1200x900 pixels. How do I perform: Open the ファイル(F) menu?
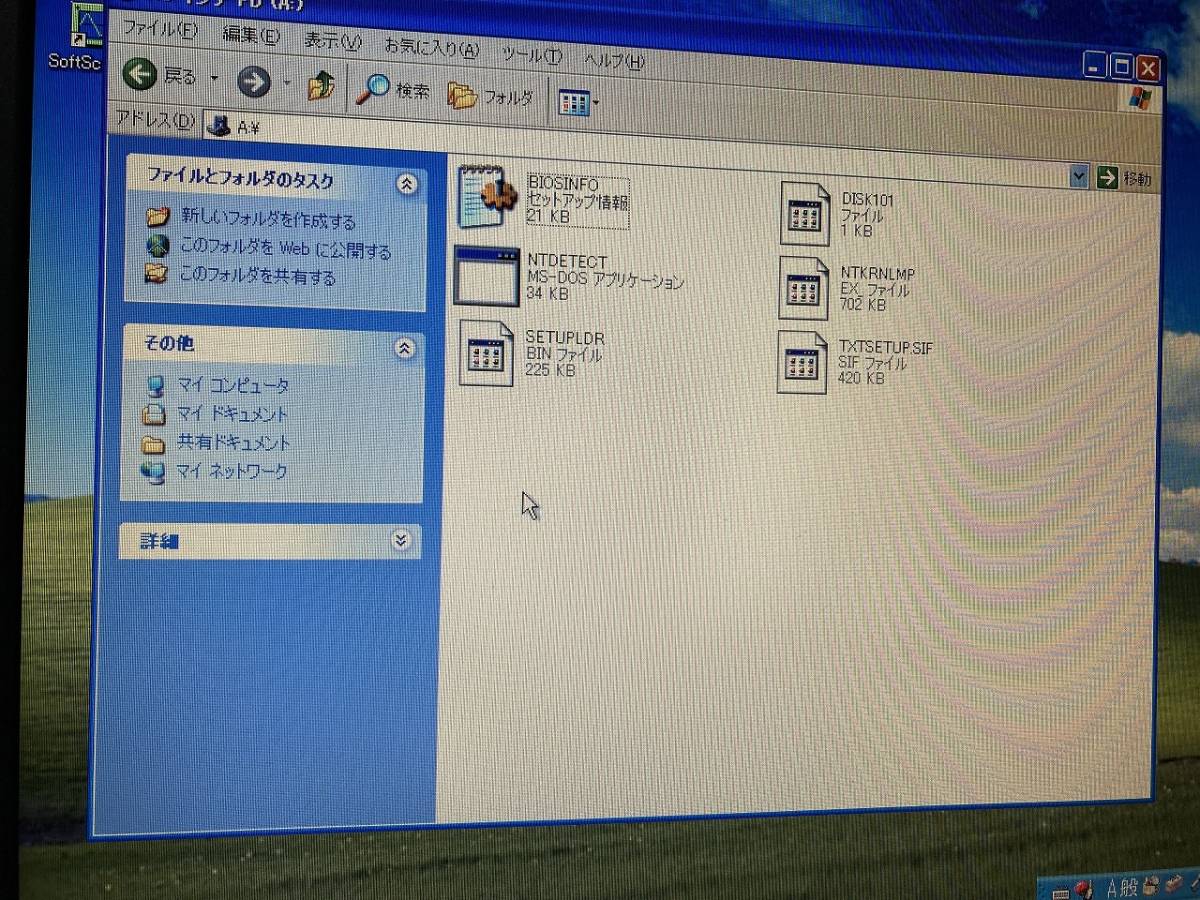[160, 29]
